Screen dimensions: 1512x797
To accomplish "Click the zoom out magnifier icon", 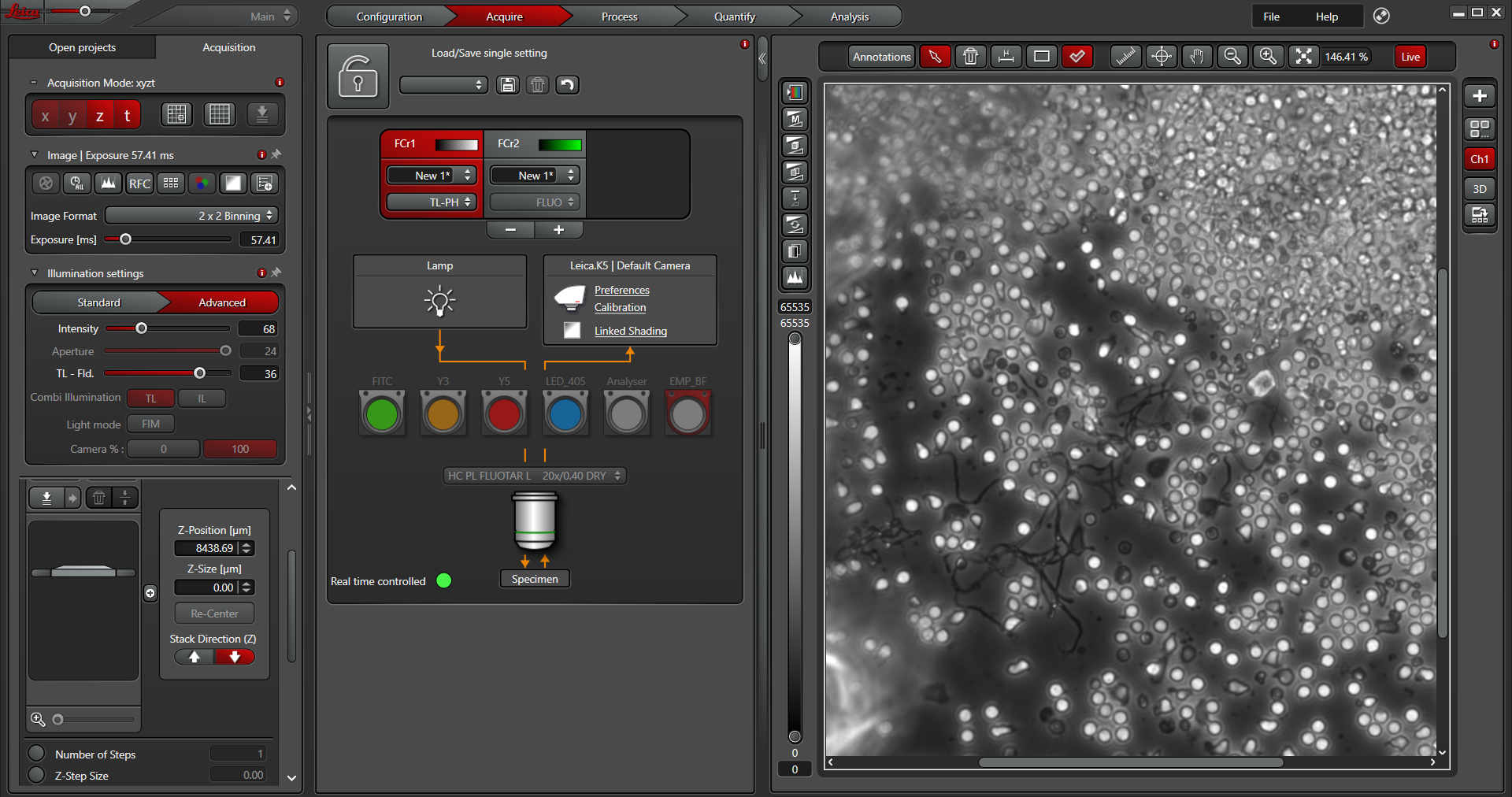I will tap(1232, 57).
